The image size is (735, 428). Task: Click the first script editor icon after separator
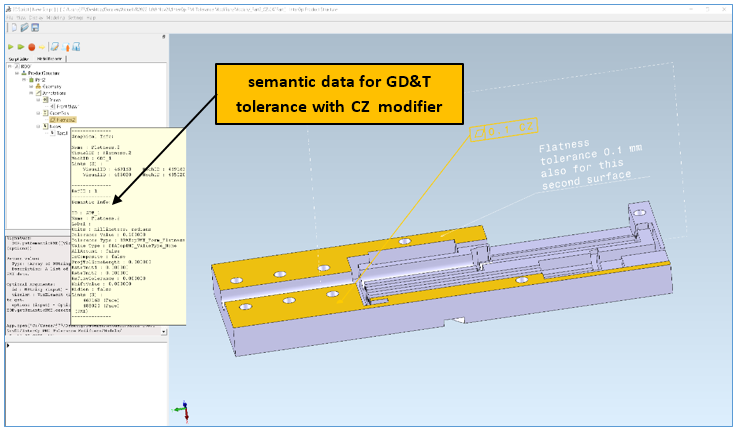pyautogui.click(x=54, y=46)
